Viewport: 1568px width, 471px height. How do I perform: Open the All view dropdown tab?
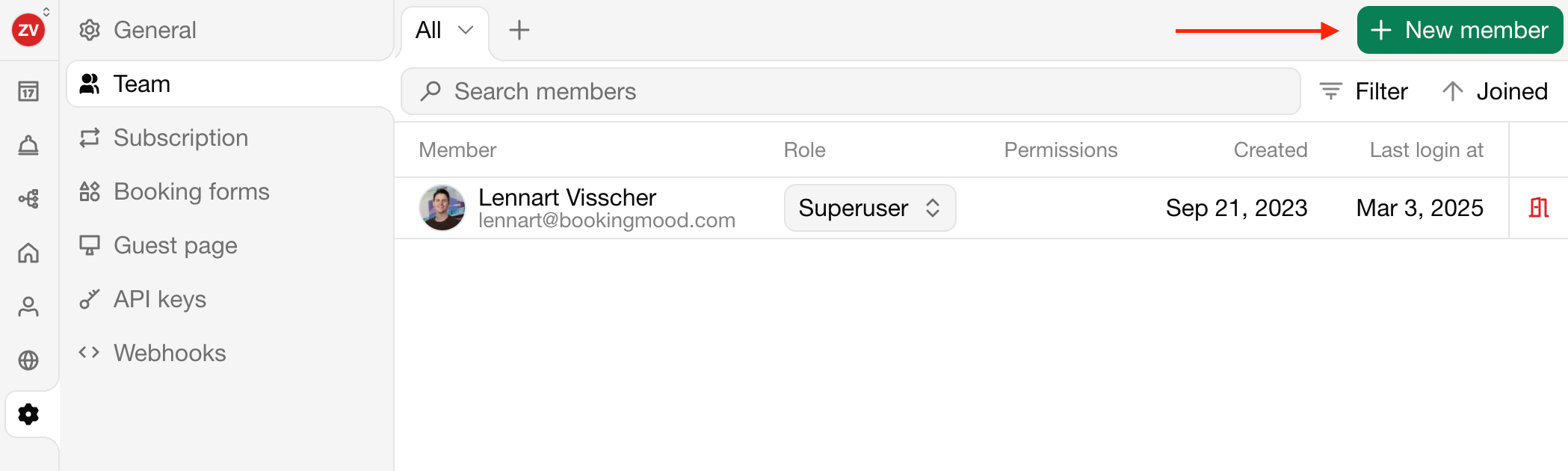445,31
